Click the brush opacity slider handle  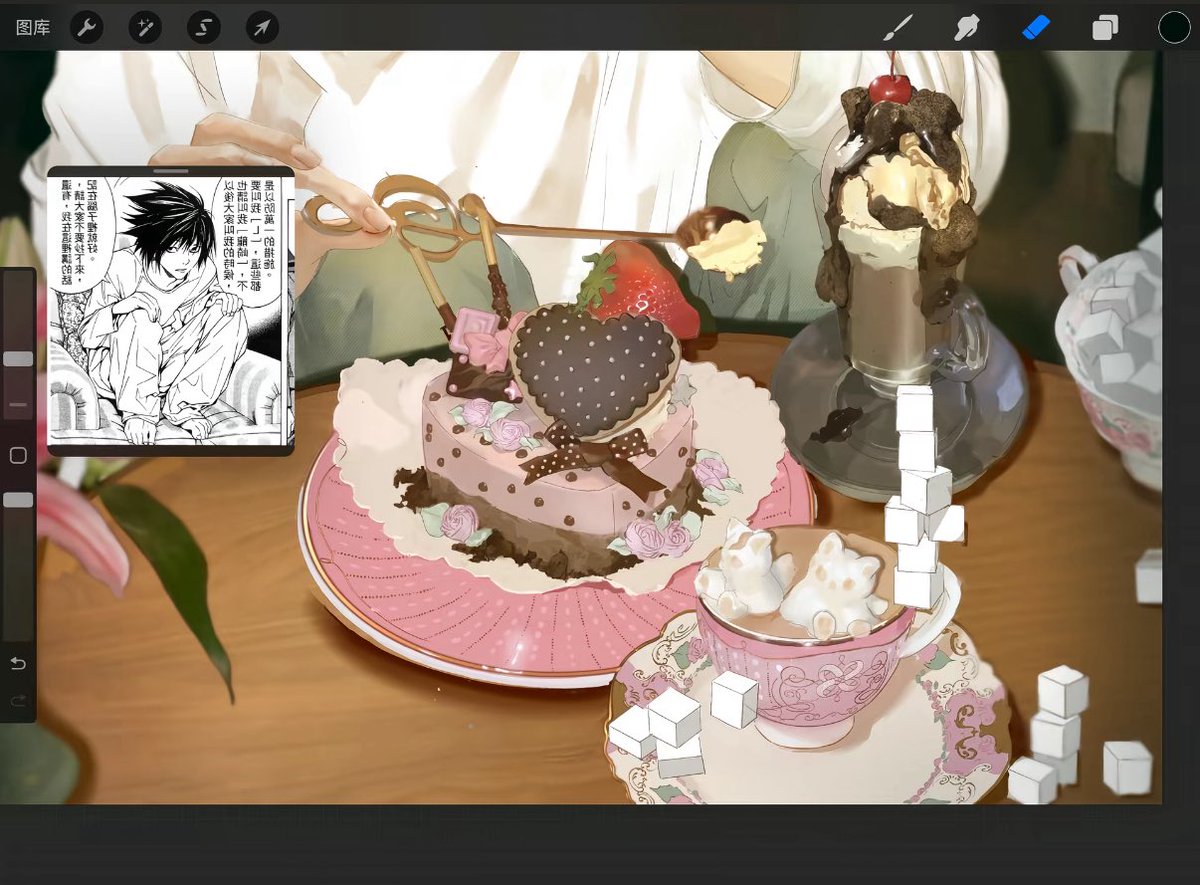point(18,500)
